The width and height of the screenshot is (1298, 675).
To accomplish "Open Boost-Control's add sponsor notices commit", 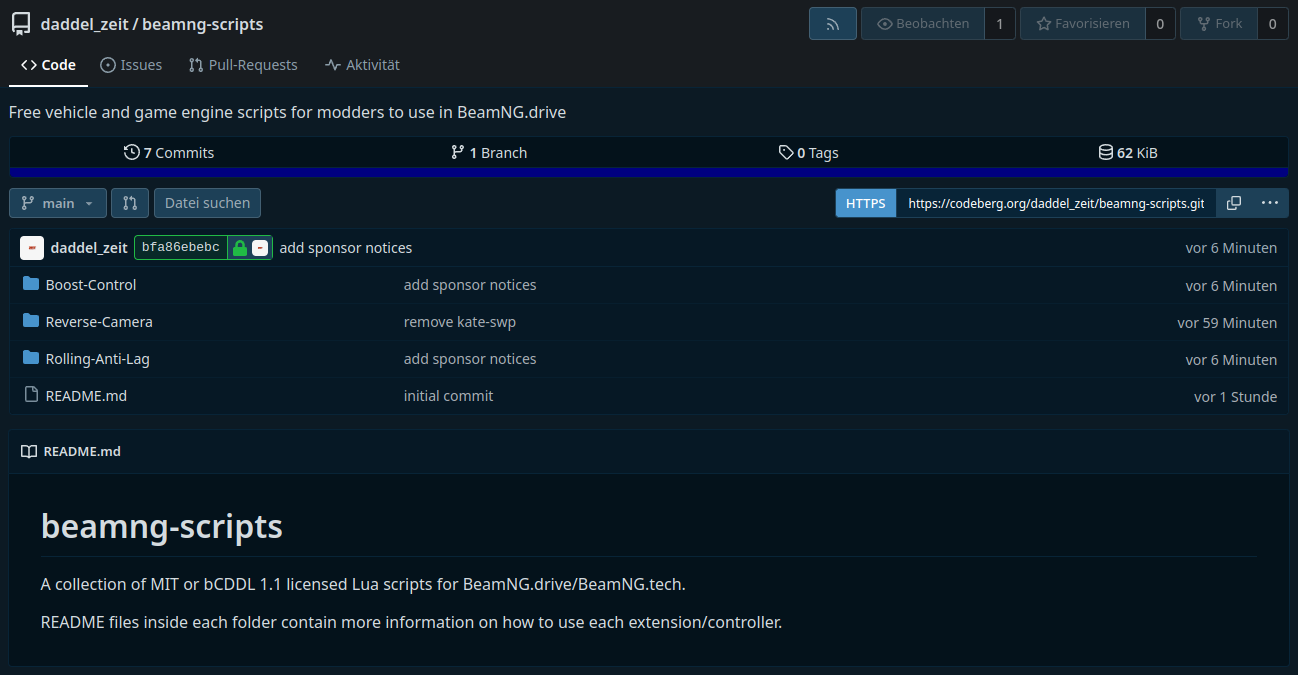I will pyautogui.click(x=470, y=285).
